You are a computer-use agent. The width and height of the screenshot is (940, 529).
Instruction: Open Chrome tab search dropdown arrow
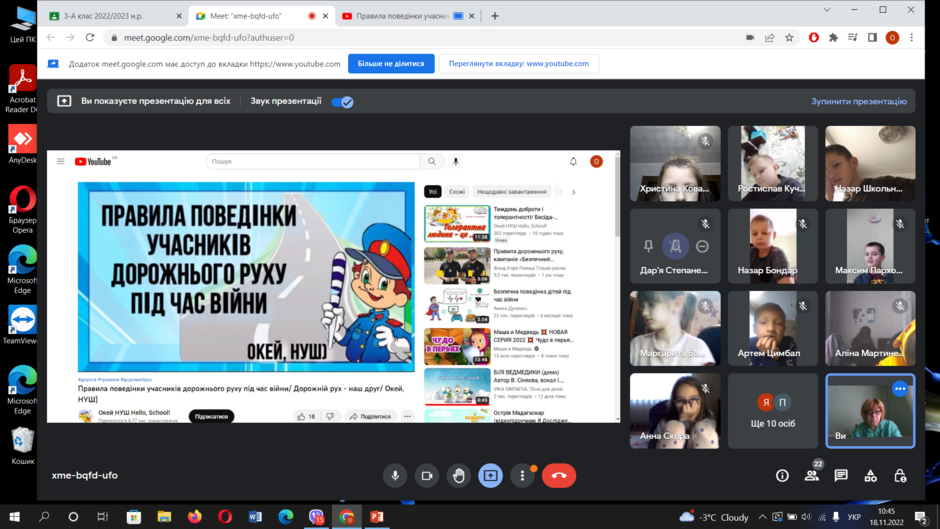(827, 10)
